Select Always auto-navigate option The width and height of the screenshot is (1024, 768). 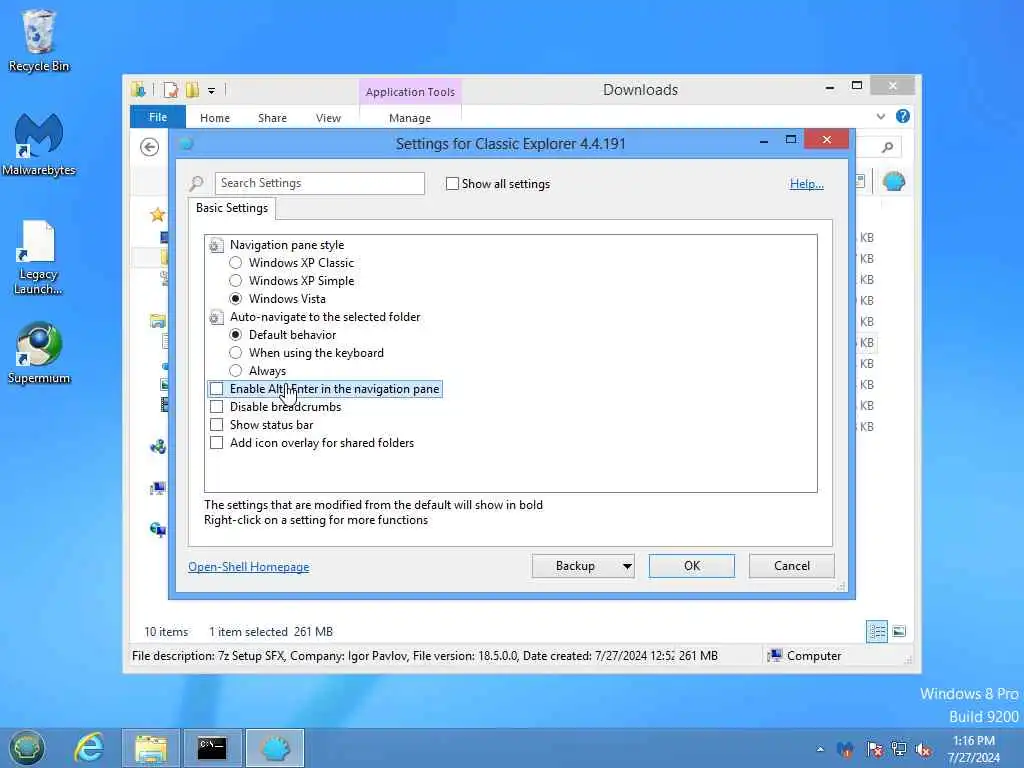coord(236,371)
